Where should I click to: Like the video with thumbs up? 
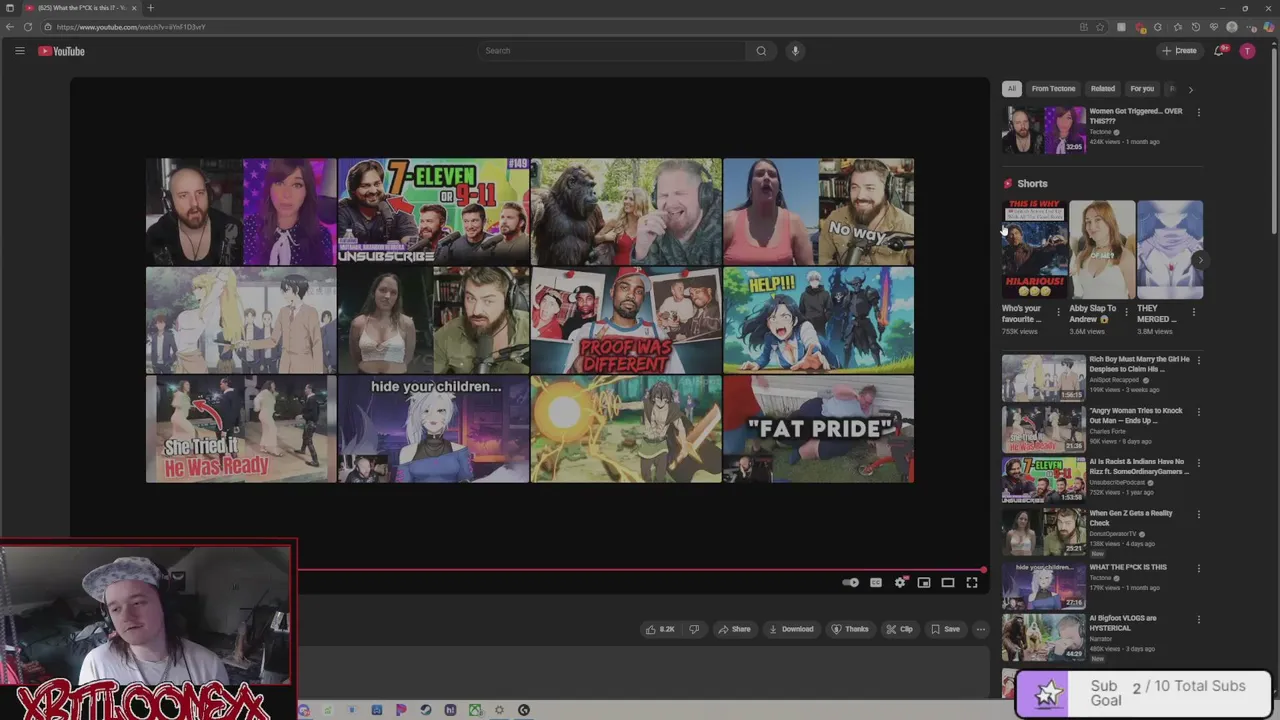pos(660,629)
